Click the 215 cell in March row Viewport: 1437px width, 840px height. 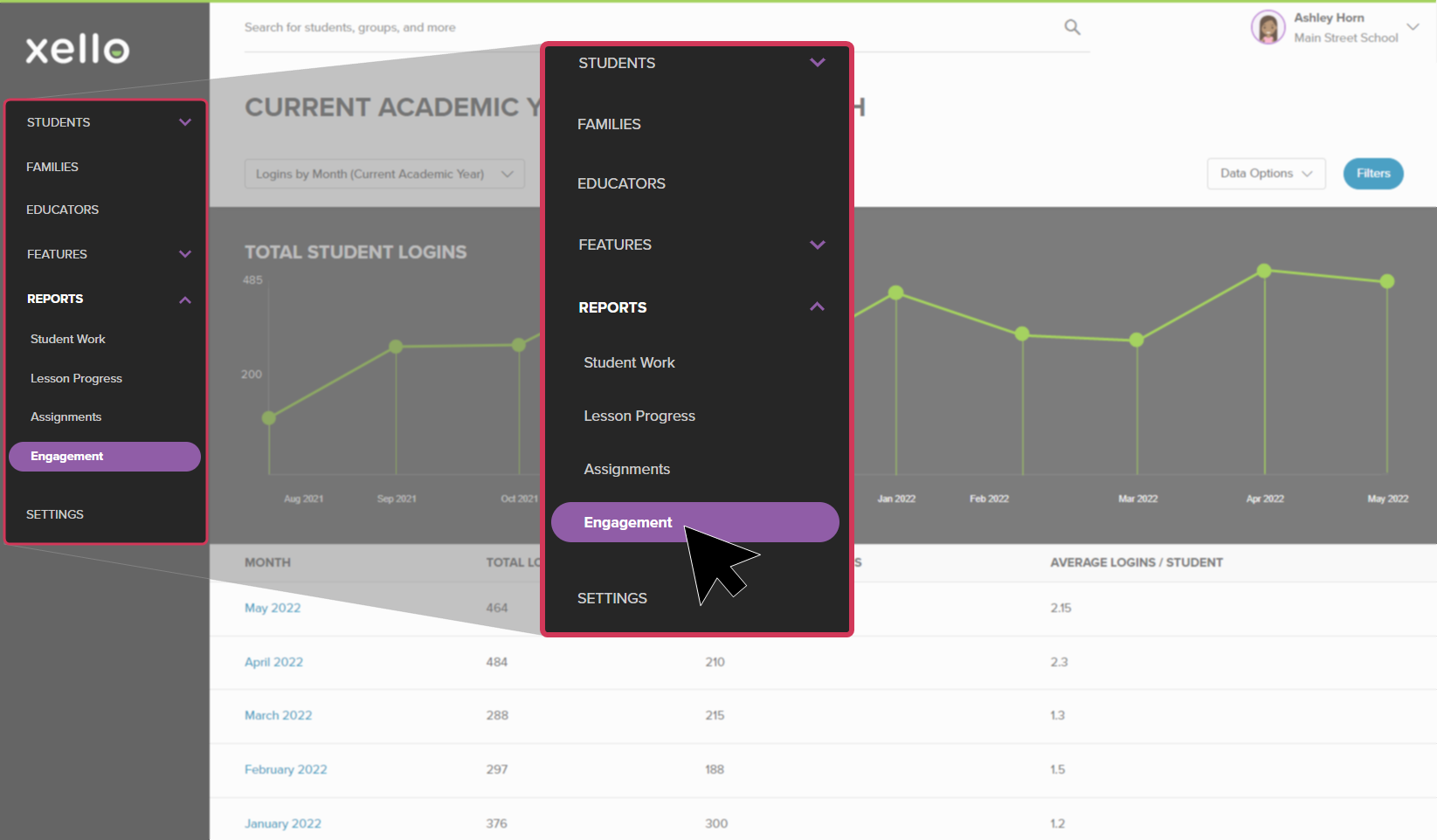click(x=715, y=715)
